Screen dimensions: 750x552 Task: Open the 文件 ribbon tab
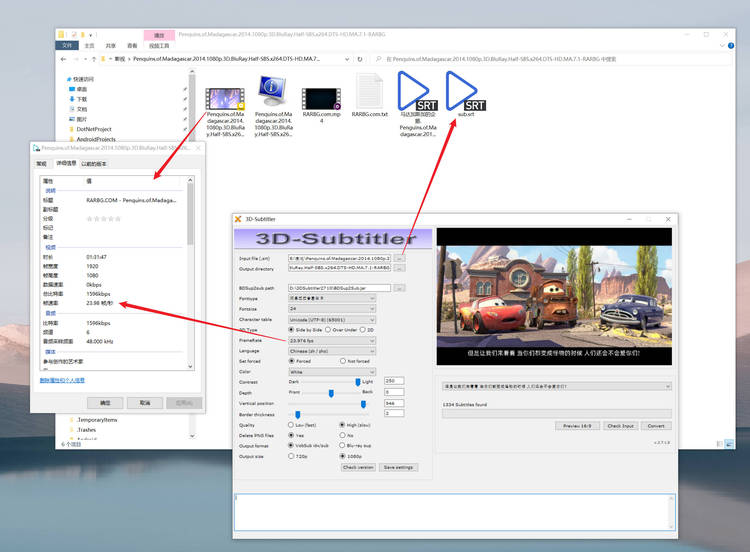tap(66, 45)
